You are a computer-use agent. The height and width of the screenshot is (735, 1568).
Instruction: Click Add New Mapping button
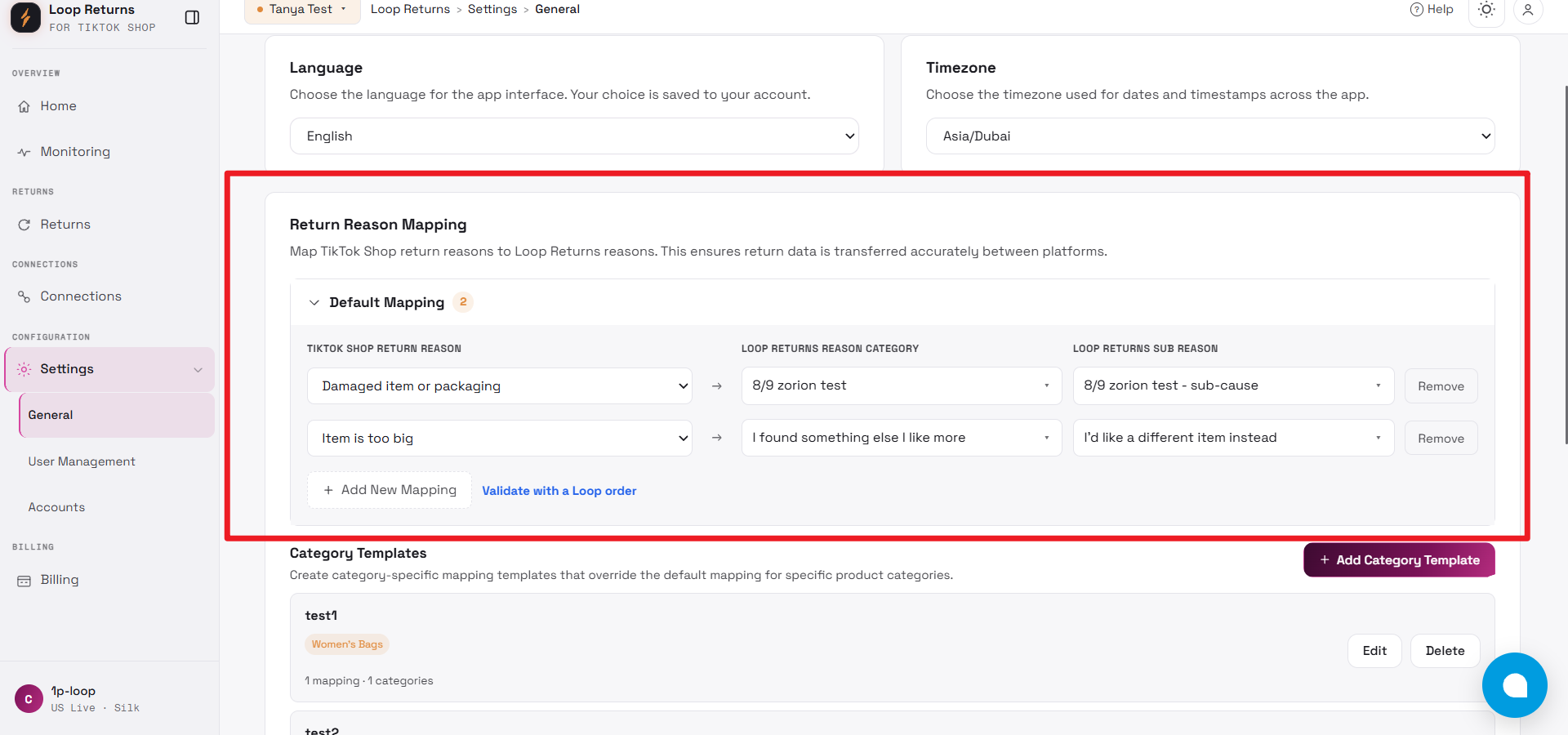[390, 490]
